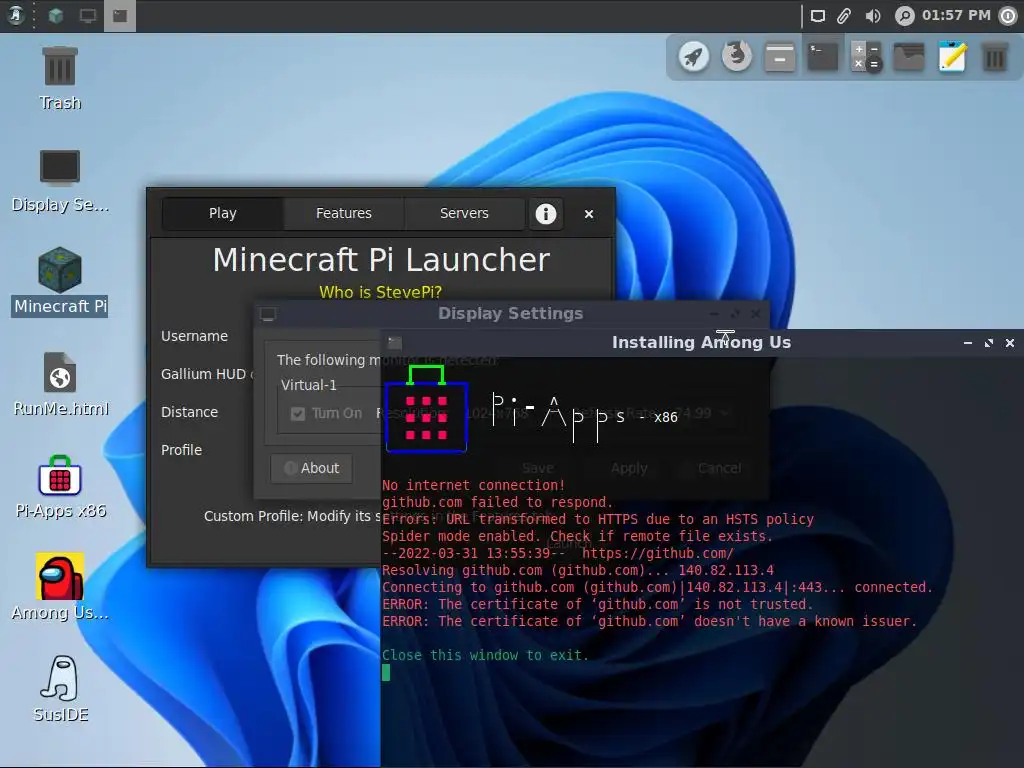
Task: Click the green terminal cursor block
Action: 386,673
